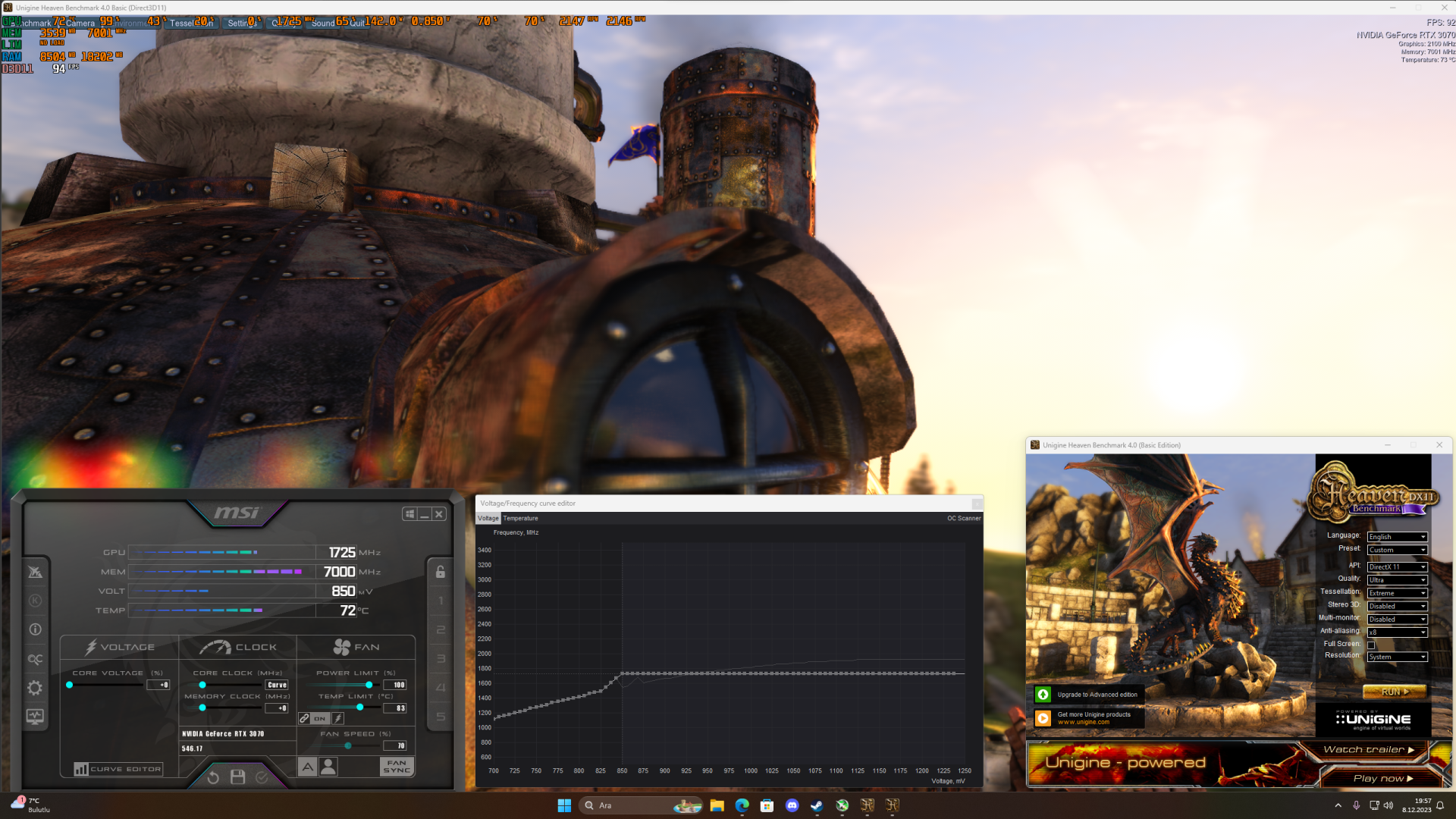The height and width of the screenshot is (819, 1456).
Task: Switch to the Temperature tab in curve editor
Action: [520, 519]
